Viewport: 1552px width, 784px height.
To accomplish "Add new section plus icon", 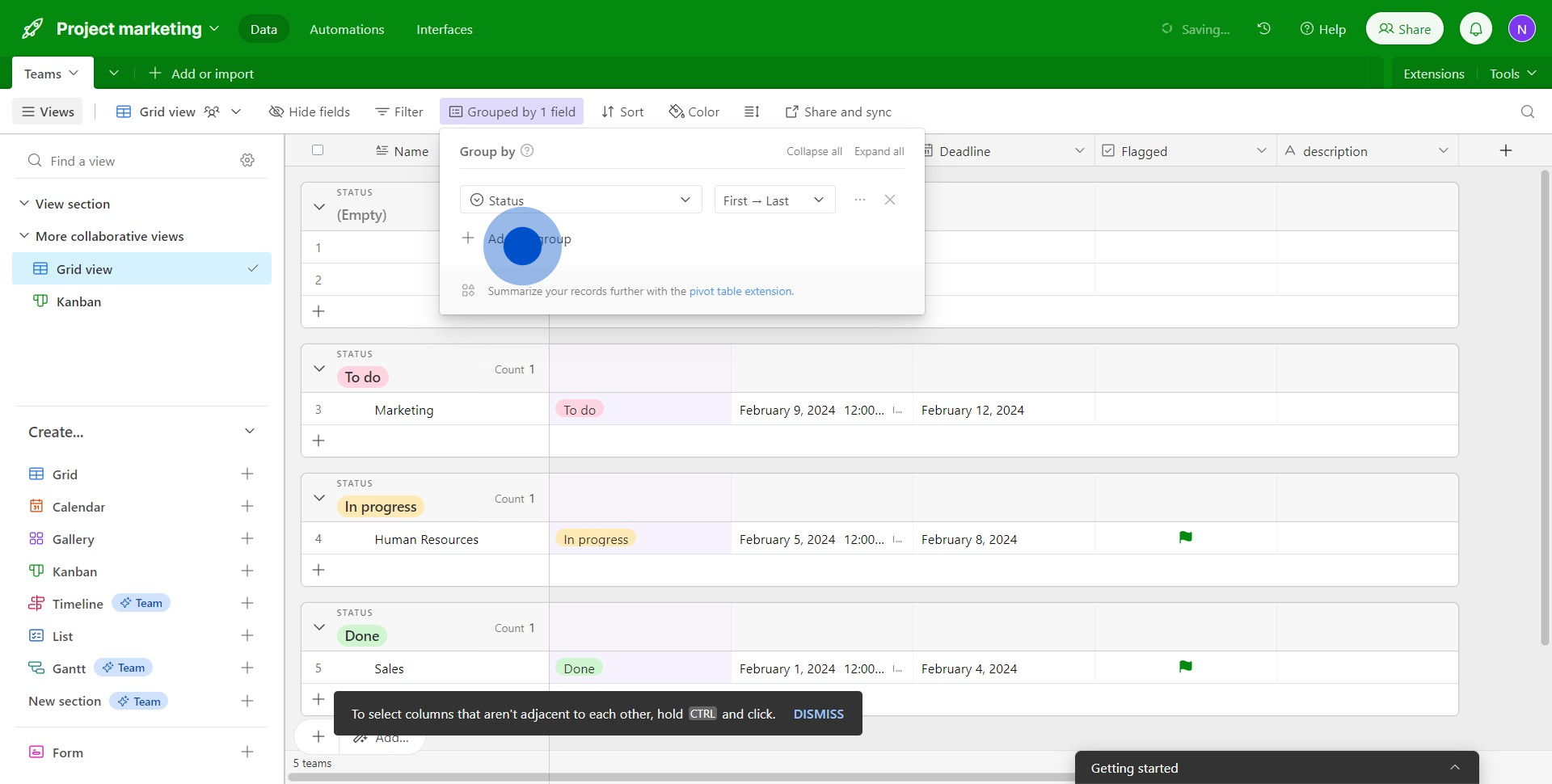I will click(x=247, y=701).
